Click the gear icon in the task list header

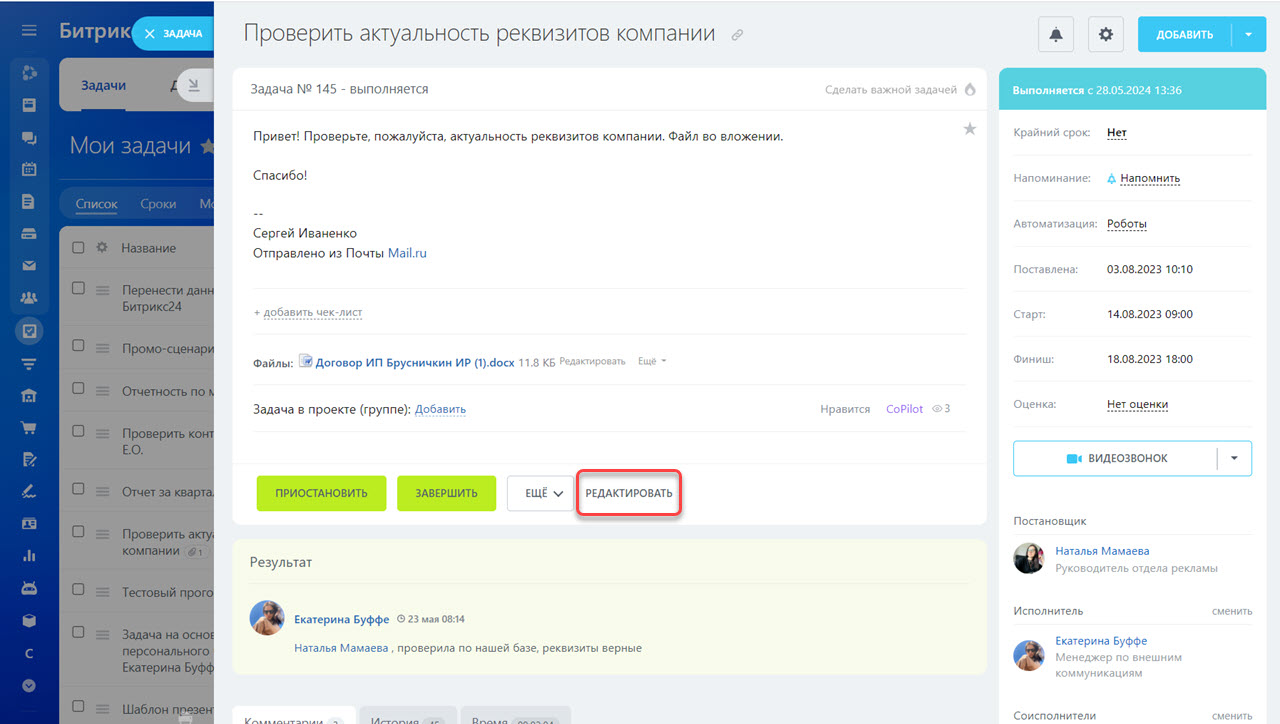[101, 247]
